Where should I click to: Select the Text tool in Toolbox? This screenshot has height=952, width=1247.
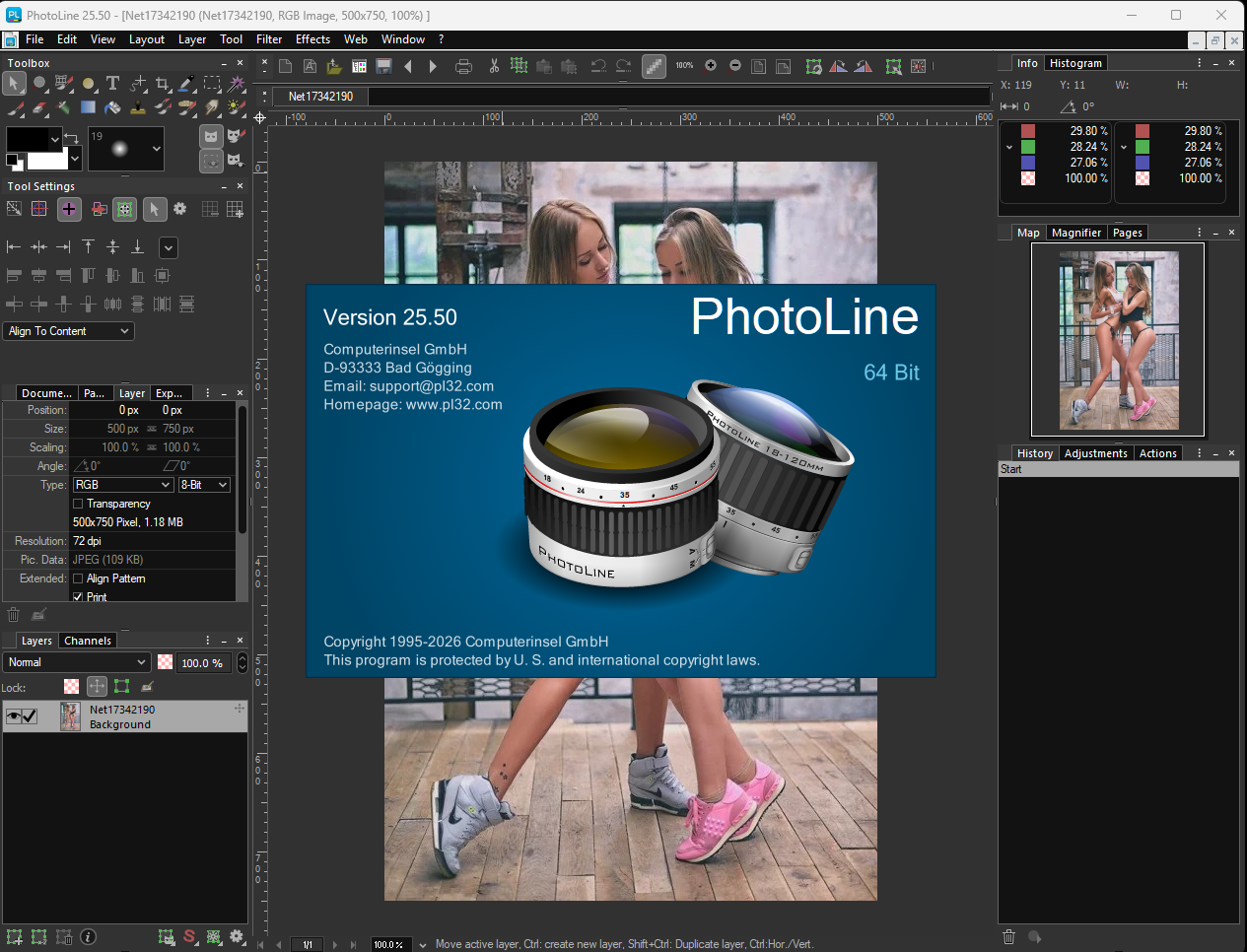click(112, 83)
